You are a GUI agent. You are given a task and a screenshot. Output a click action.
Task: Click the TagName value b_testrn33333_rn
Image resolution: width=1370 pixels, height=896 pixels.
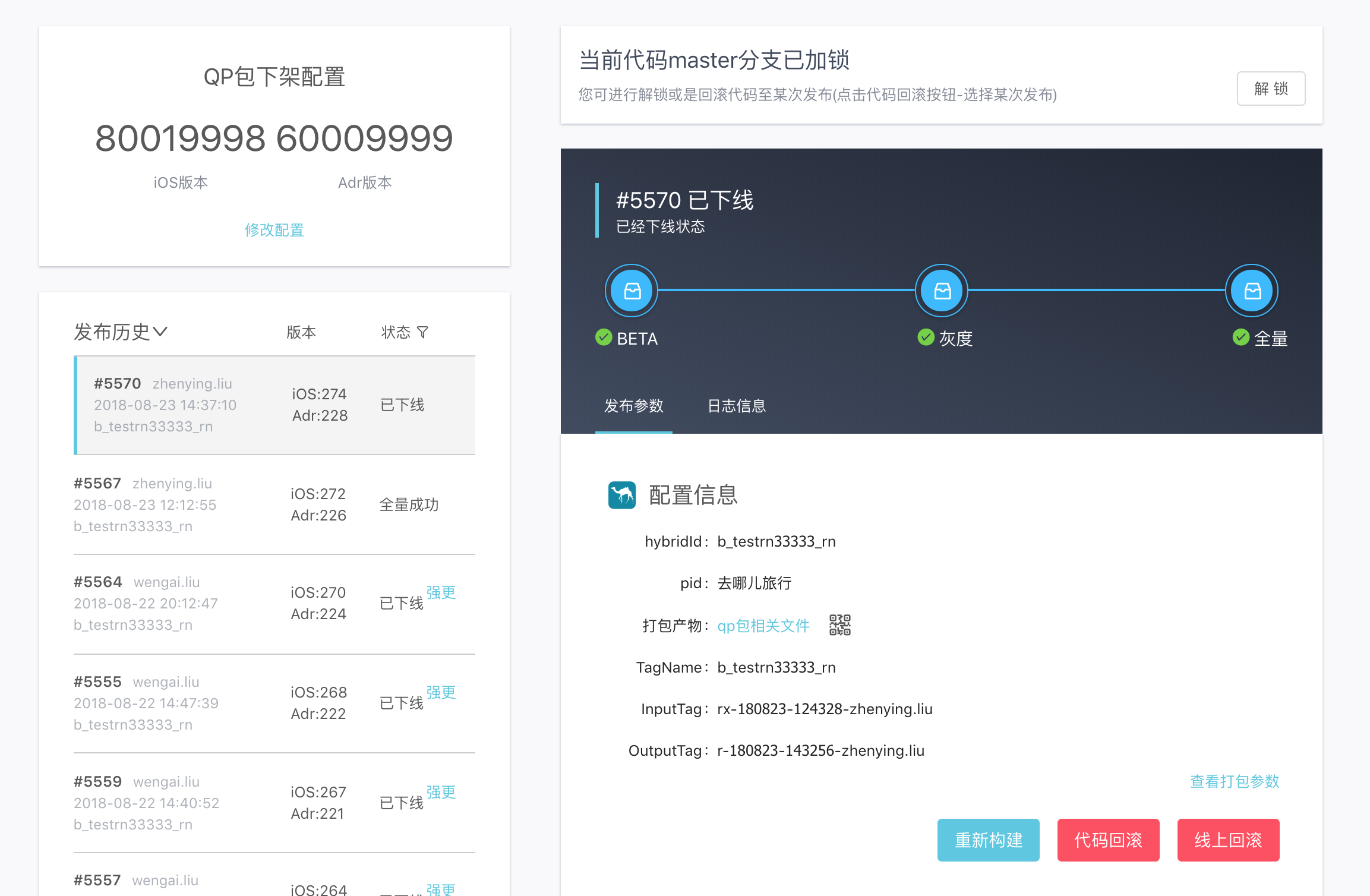(776, 667)
